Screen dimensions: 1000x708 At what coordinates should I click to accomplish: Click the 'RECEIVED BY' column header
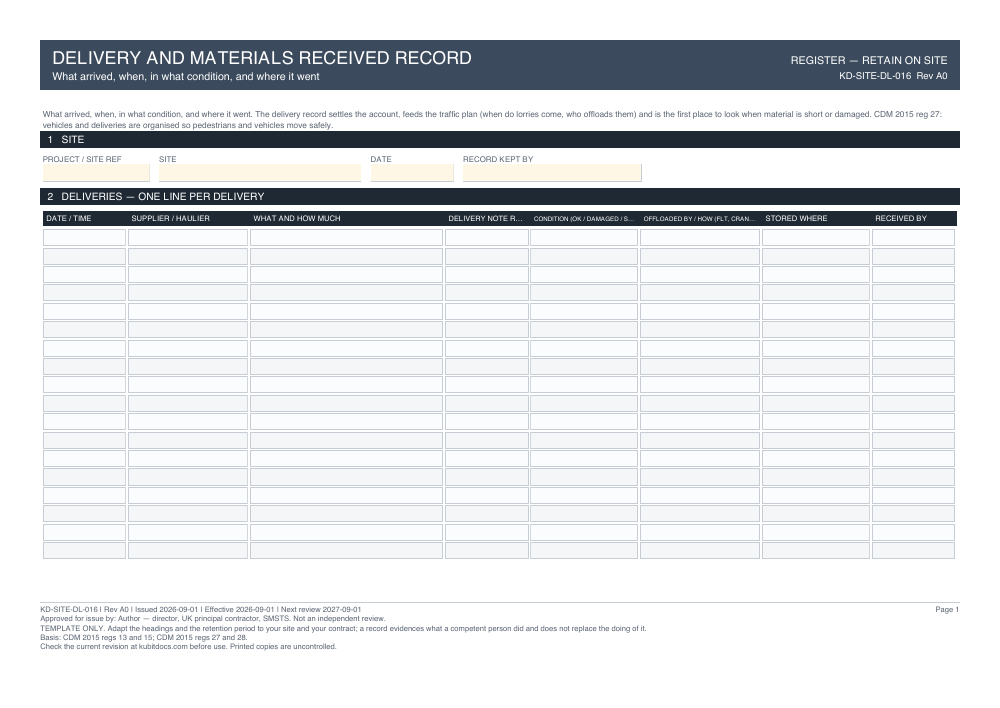coord(901,218)
